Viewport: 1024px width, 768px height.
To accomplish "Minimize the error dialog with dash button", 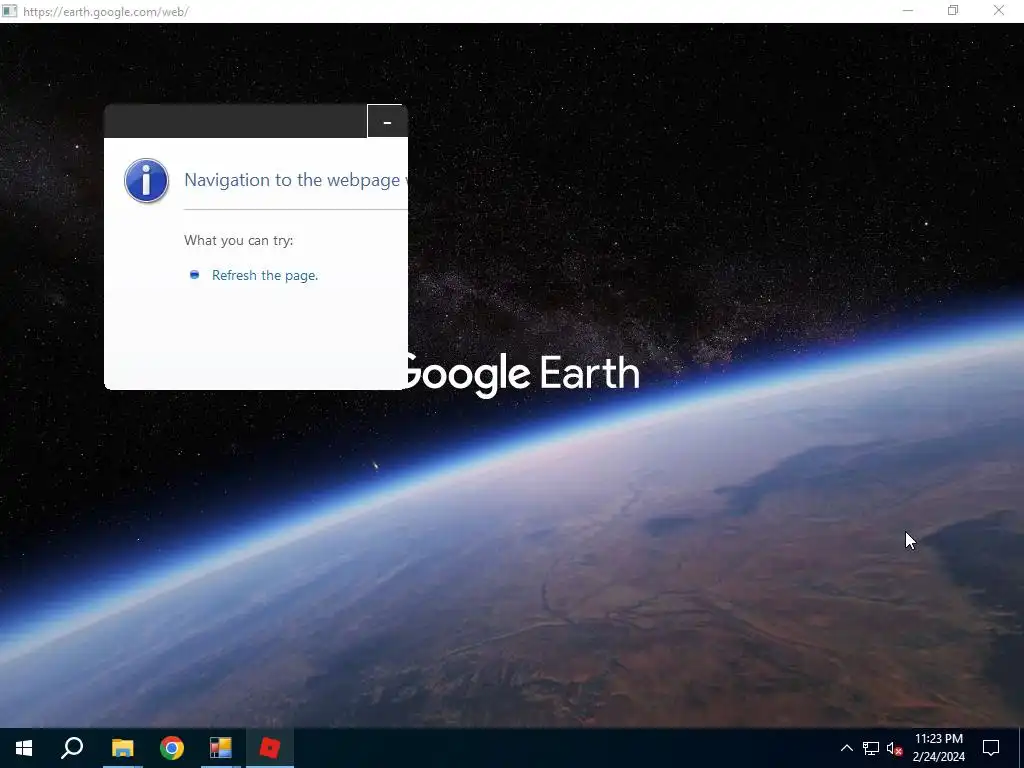I will coord(387,121).
